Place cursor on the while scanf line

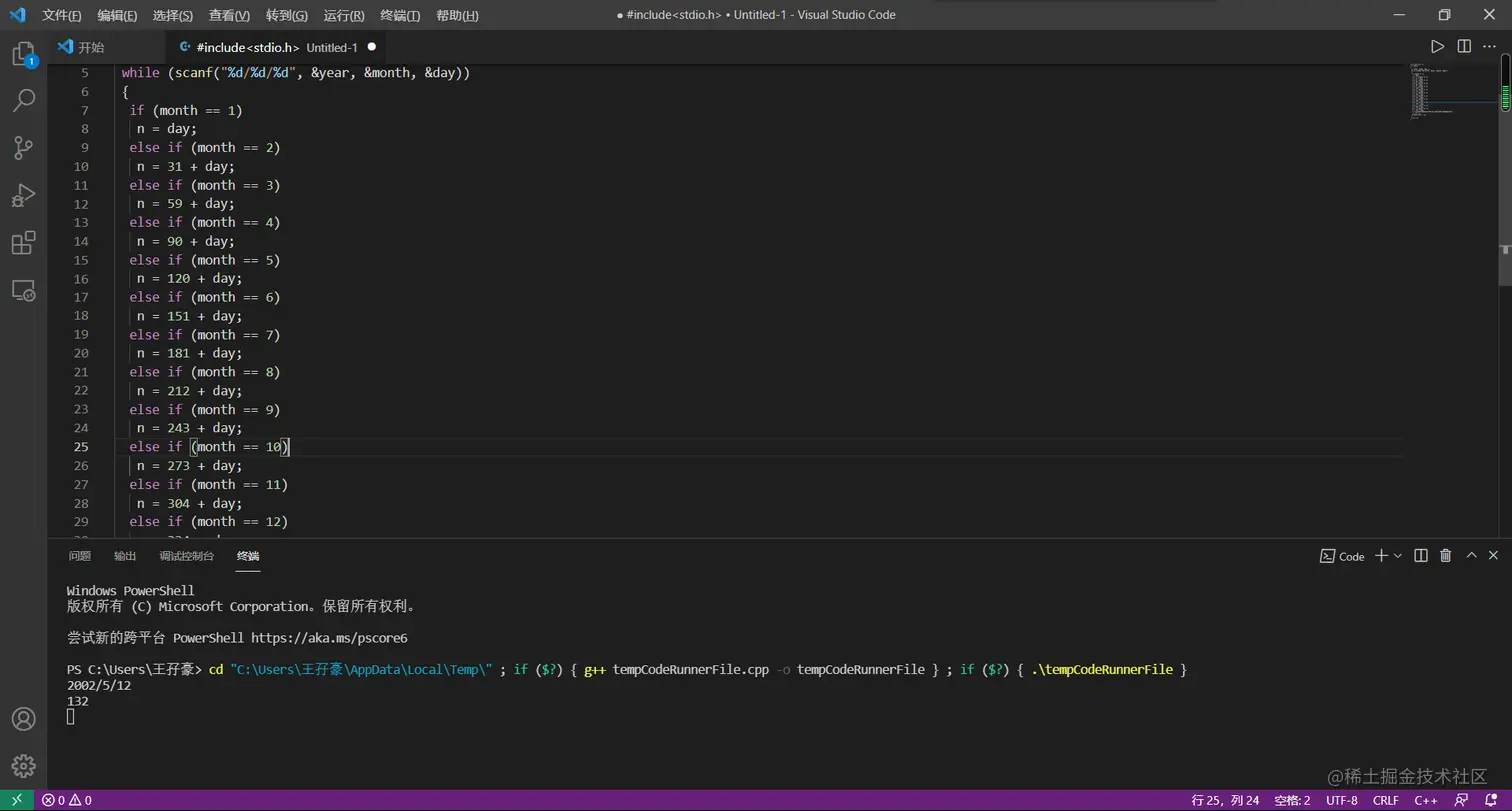click(296, 73)
